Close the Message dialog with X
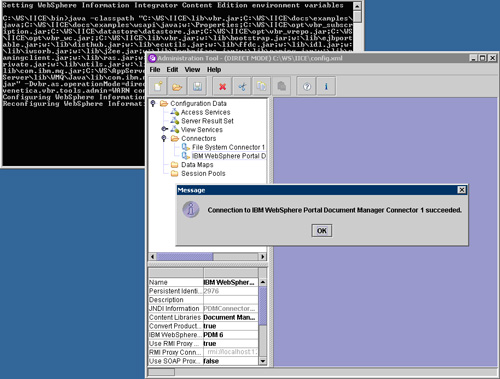500x379 pixels. pos(461,190)
